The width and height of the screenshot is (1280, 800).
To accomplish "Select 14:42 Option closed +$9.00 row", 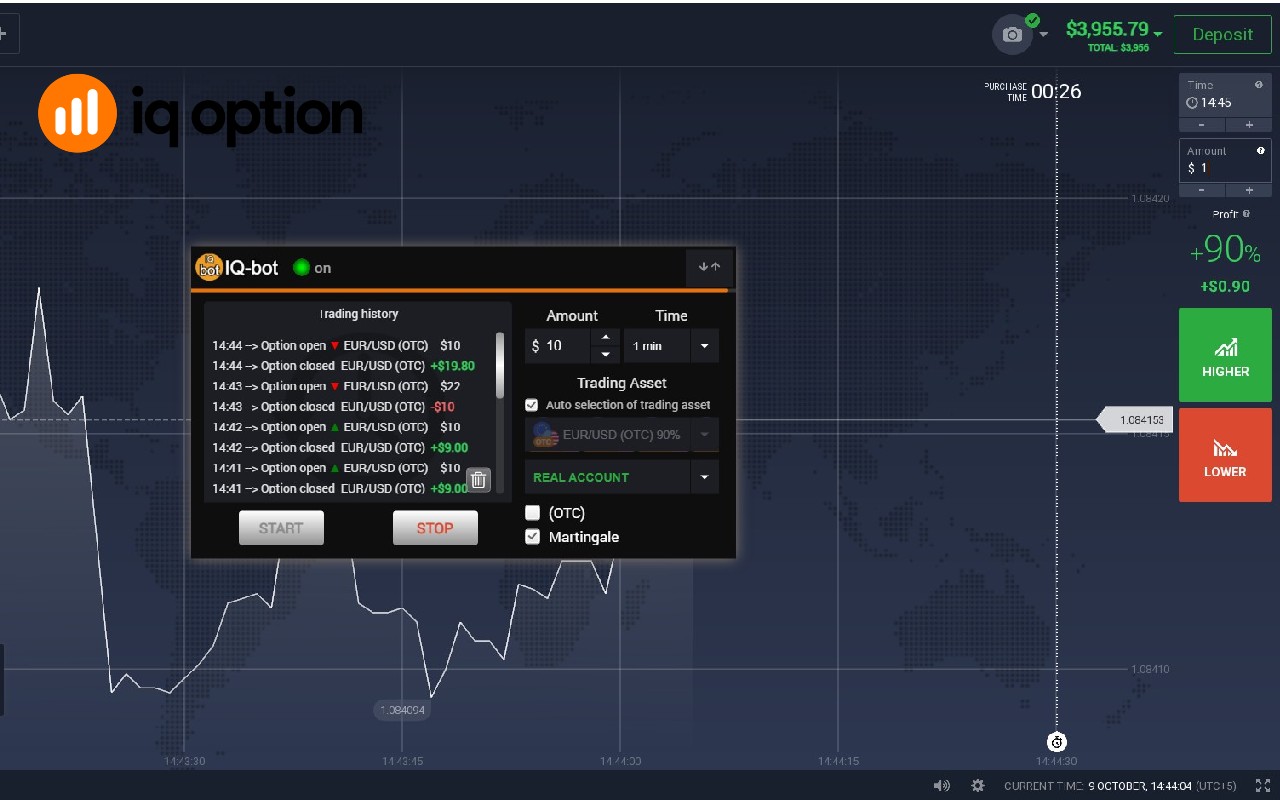I will [340, 448].
